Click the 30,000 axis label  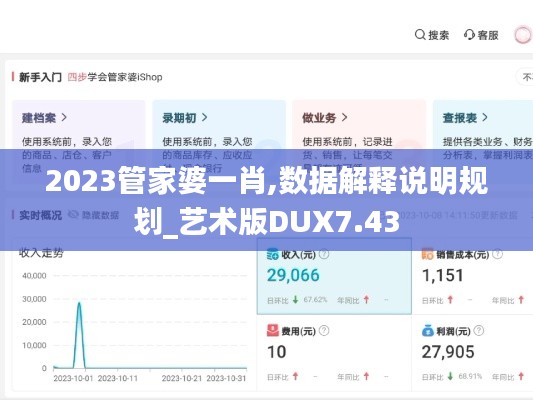[x=34, y=299]
